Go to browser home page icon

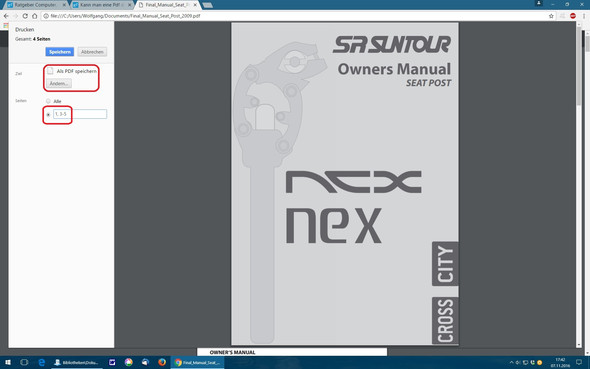(35, 16)
